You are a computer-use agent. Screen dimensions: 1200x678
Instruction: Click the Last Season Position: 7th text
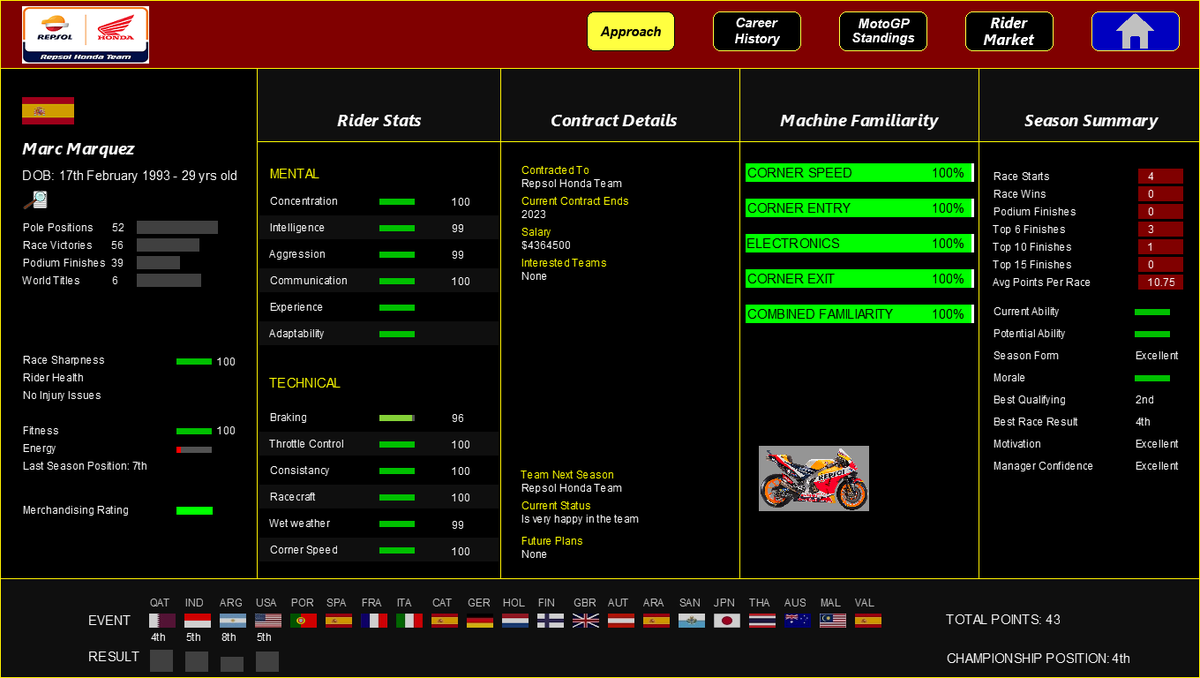(x=85, y=466)
